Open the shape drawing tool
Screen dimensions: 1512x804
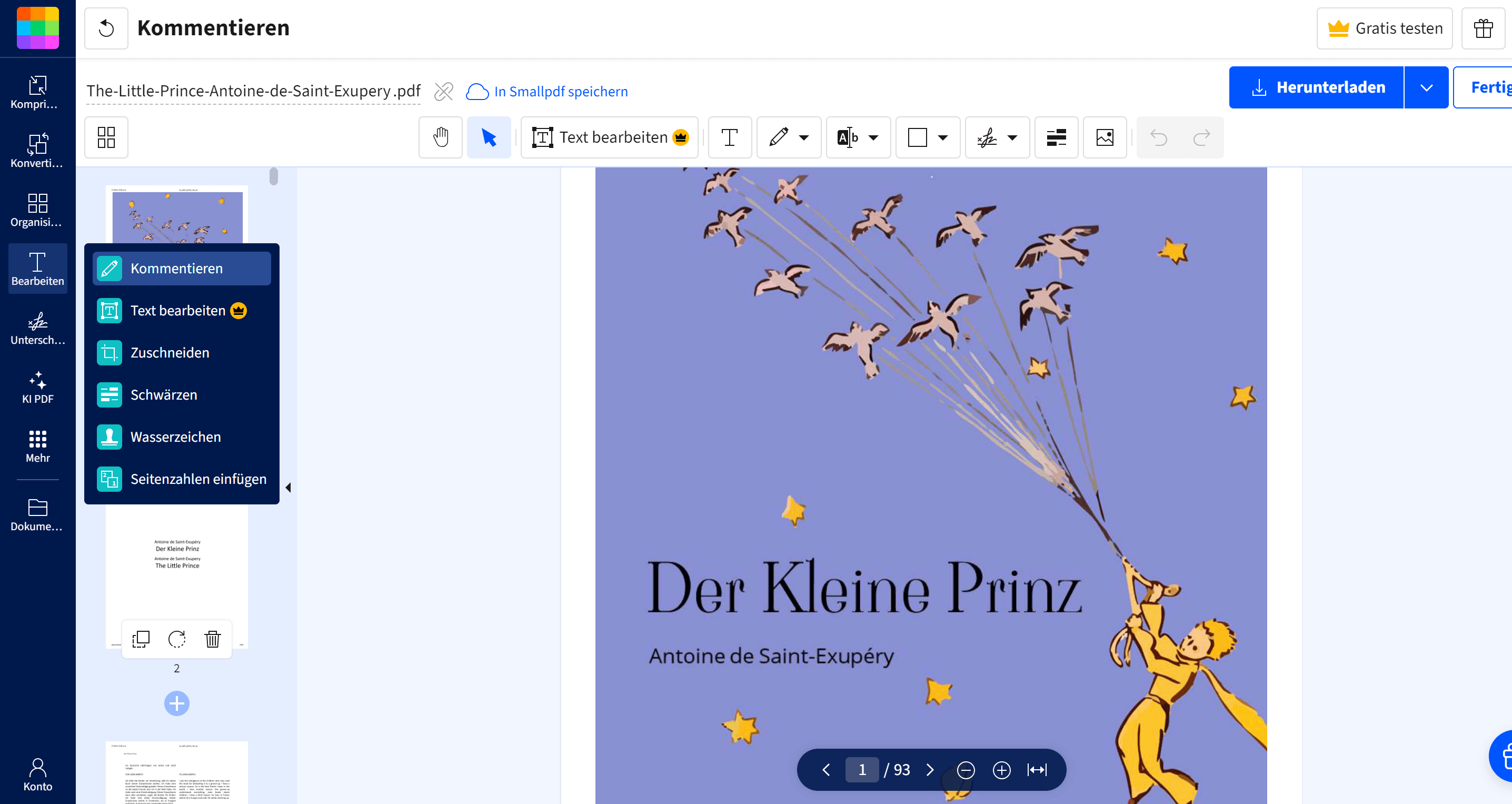tap(916, 137)
